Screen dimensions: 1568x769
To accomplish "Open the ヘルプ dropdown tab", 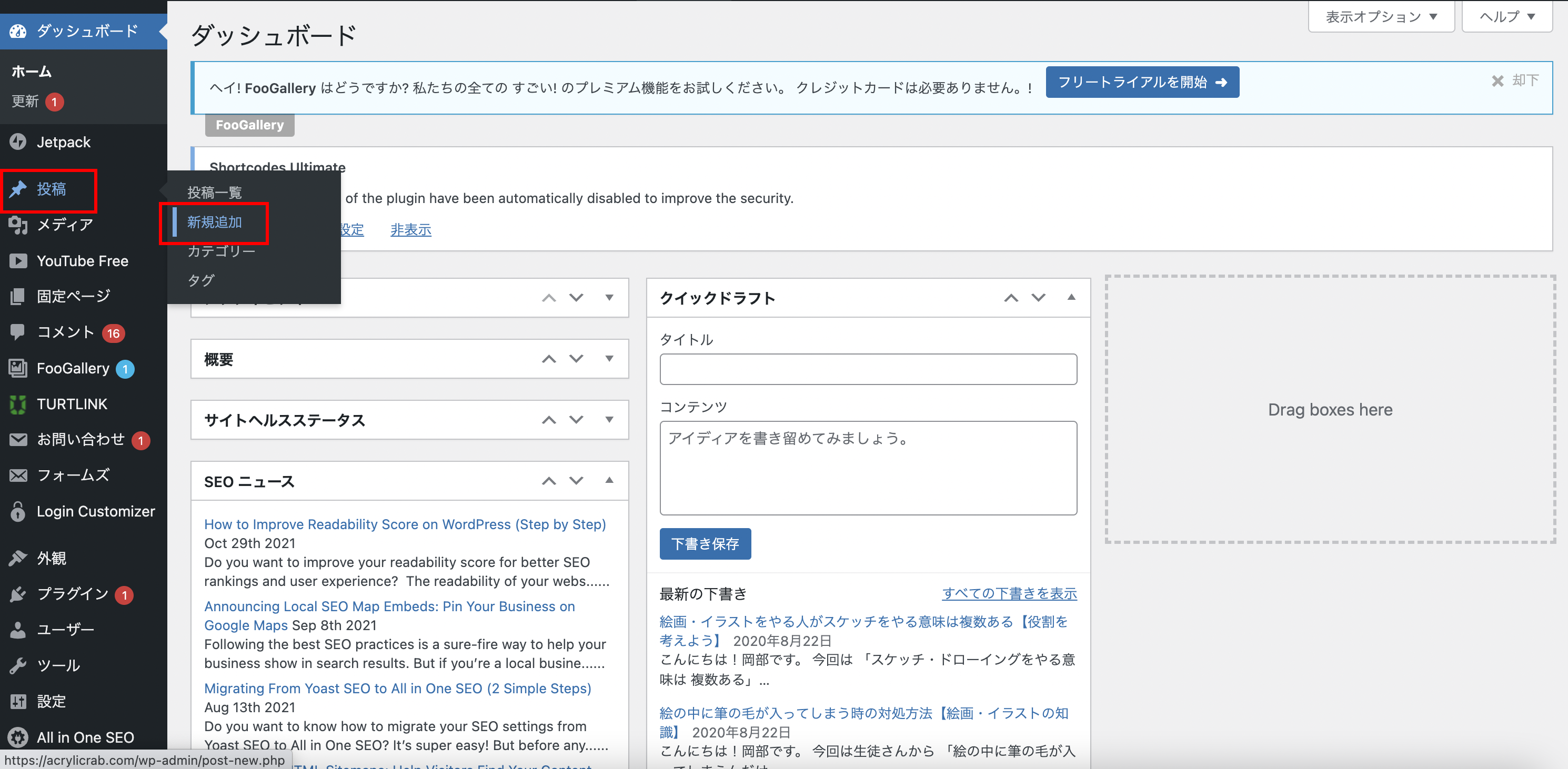I will 1506,16.
